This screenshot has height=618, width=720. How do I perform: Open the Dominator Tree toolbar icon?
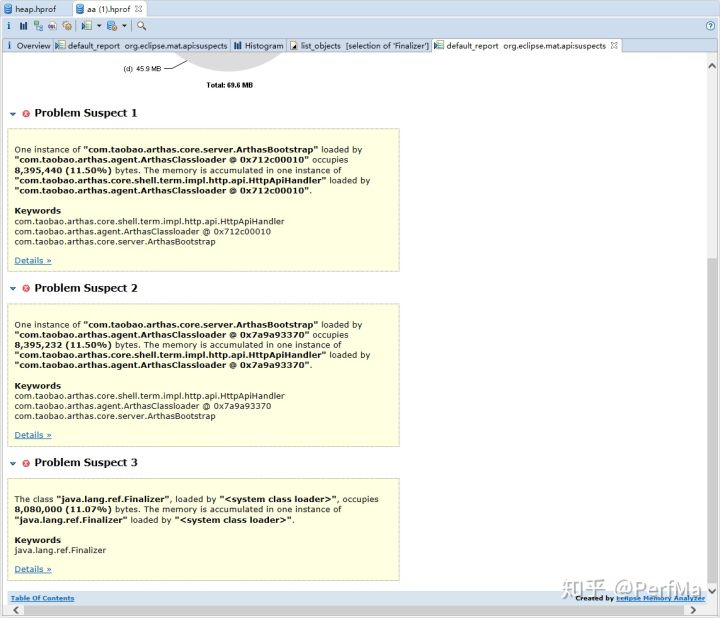click(x=38, y=26)
